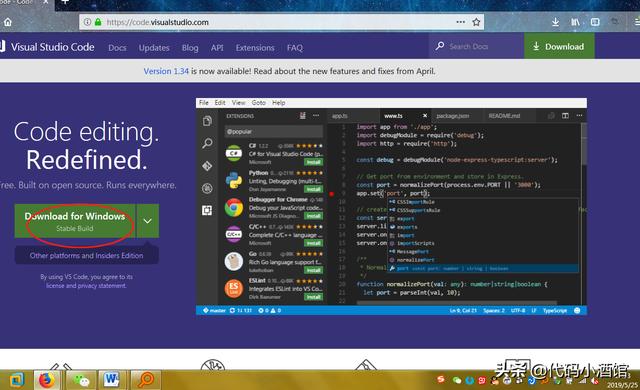
Task: Go to the Blog page
Action: coord(190,48)
